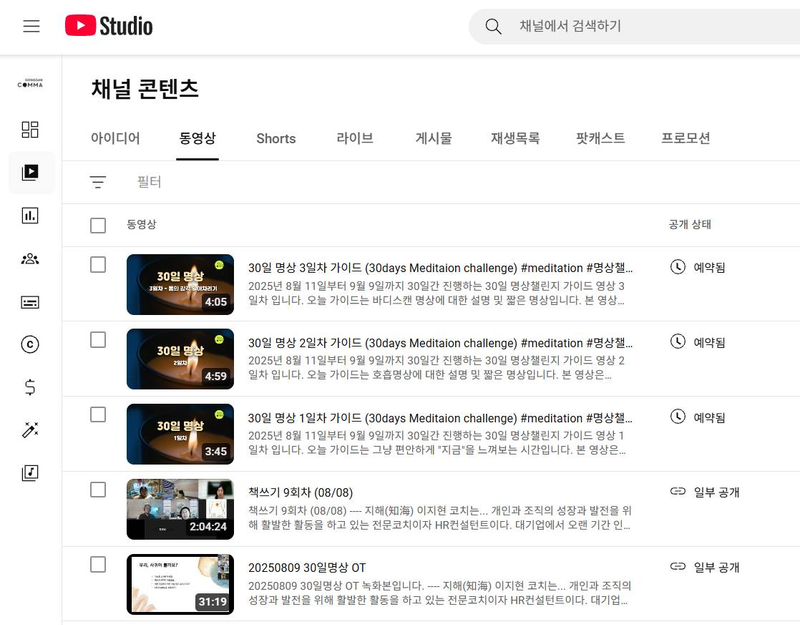Open title link 책쓰기 9회차 (08/08)

point(301,493)
